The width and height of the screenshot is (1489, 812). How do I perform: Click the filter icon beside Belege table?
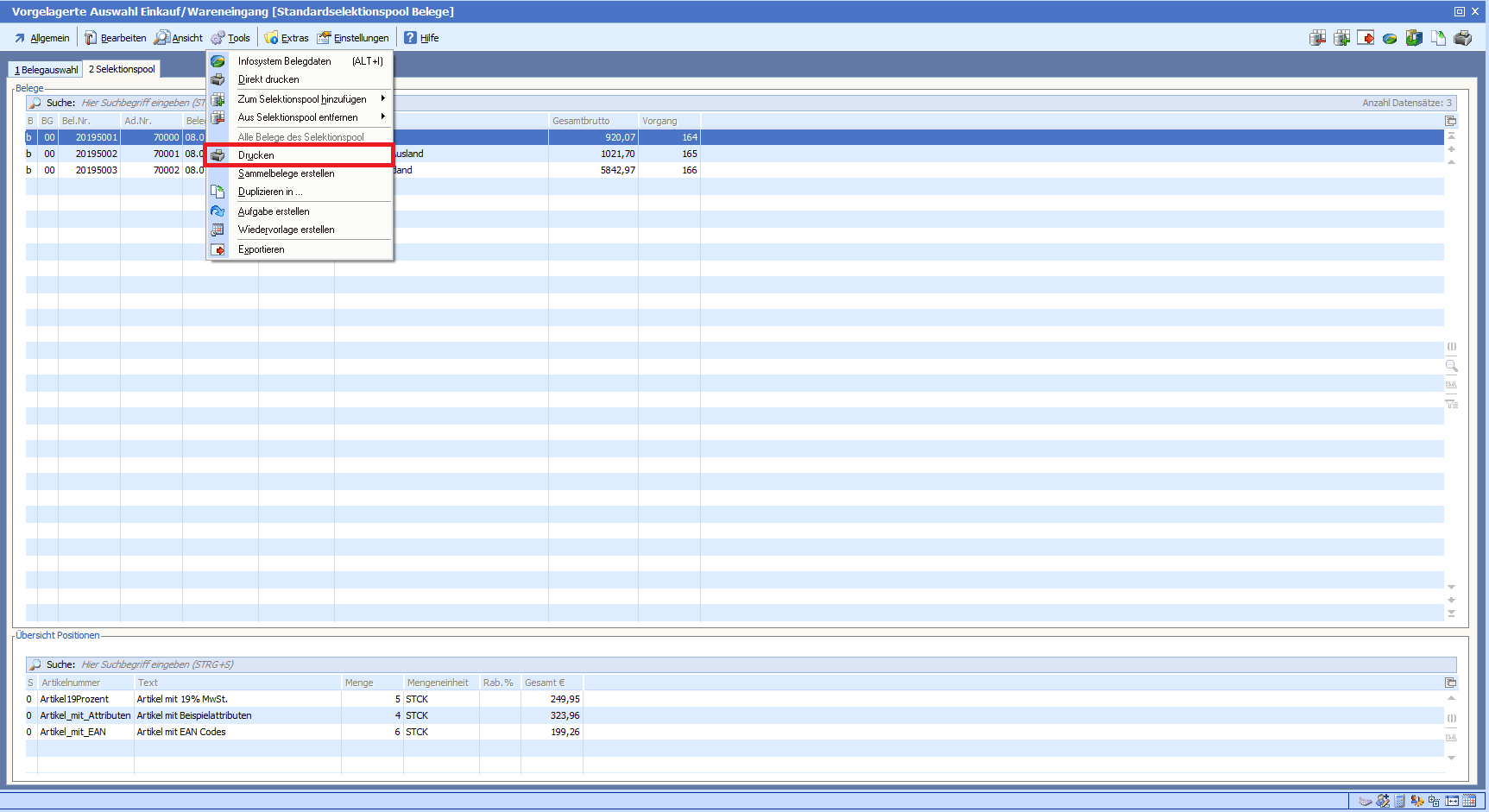[x=1451, y=404]
